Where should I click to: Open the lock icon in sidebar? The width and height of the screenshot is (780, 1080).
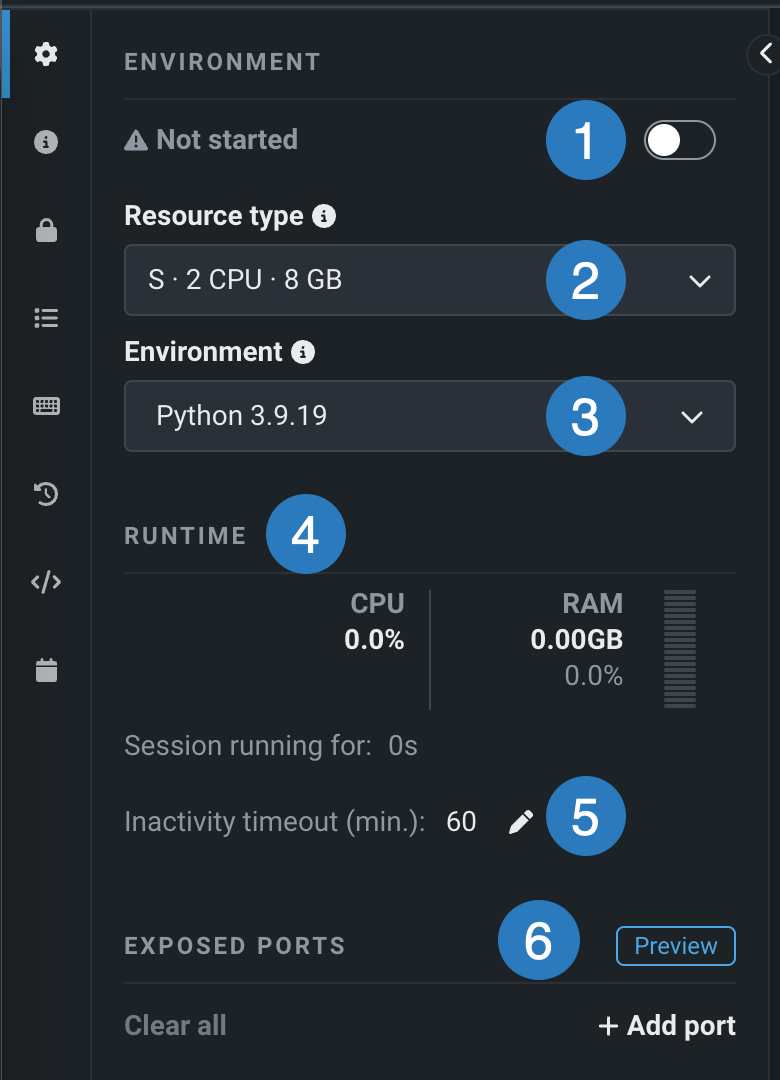tap(46, 231)
